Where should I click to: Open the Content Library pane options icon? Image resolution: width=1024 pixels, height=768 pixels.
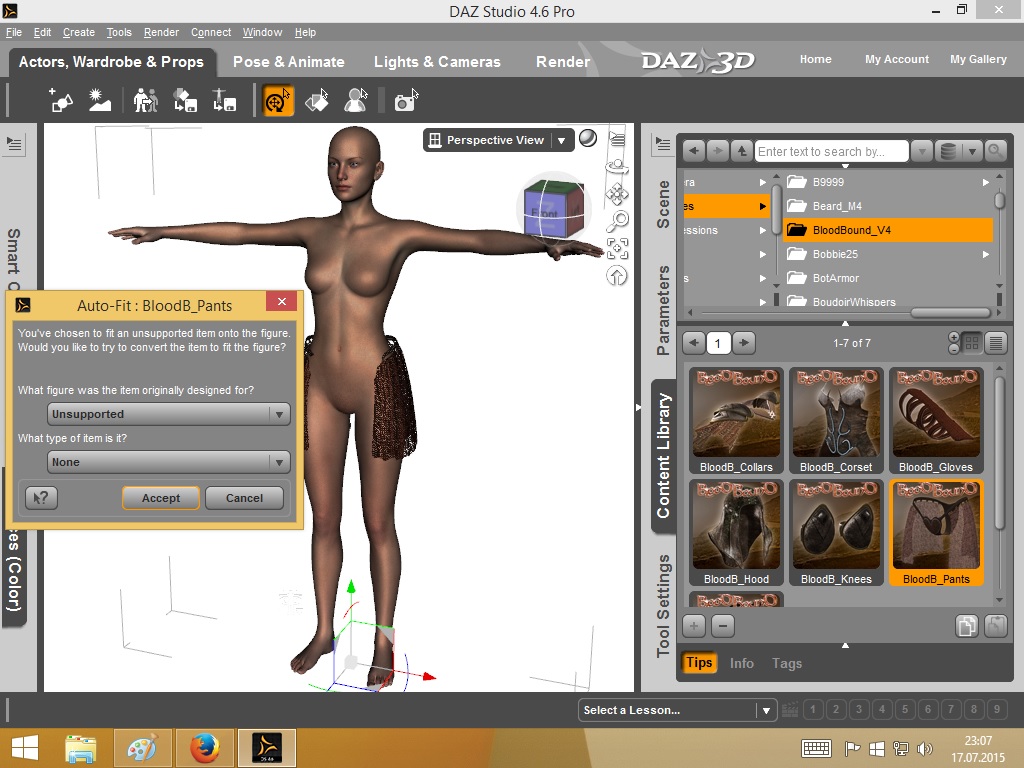[x=662, y=144]
